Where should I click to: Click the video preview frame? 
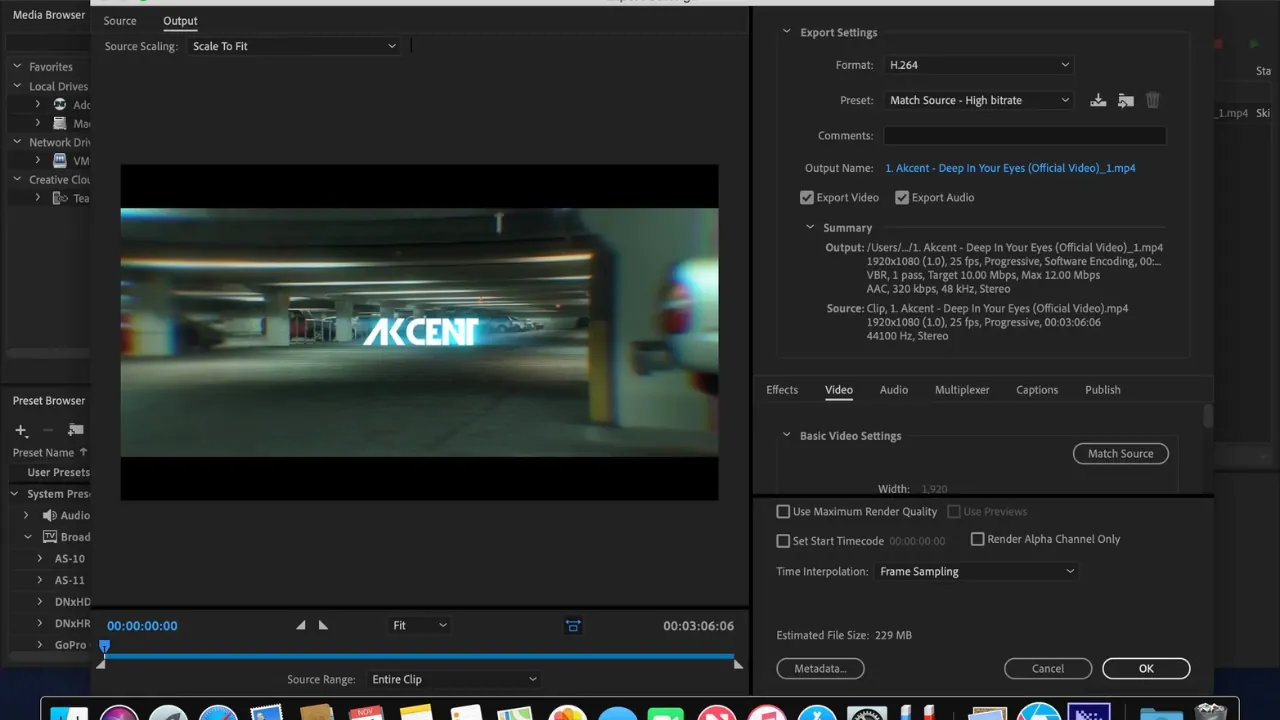point(419,332)
